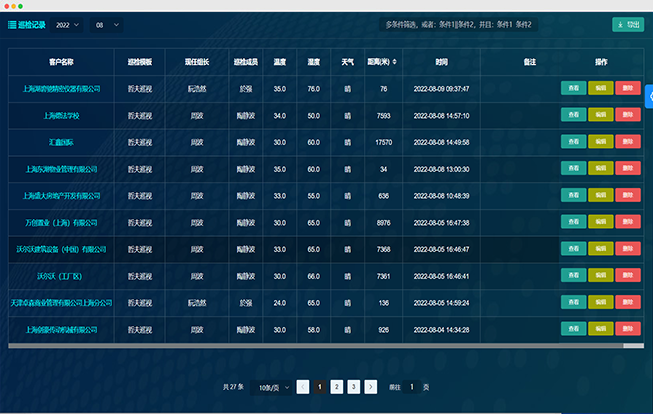Click the 前往 page number input
Screen dimensions: 653x414
[x=411, y=386]
